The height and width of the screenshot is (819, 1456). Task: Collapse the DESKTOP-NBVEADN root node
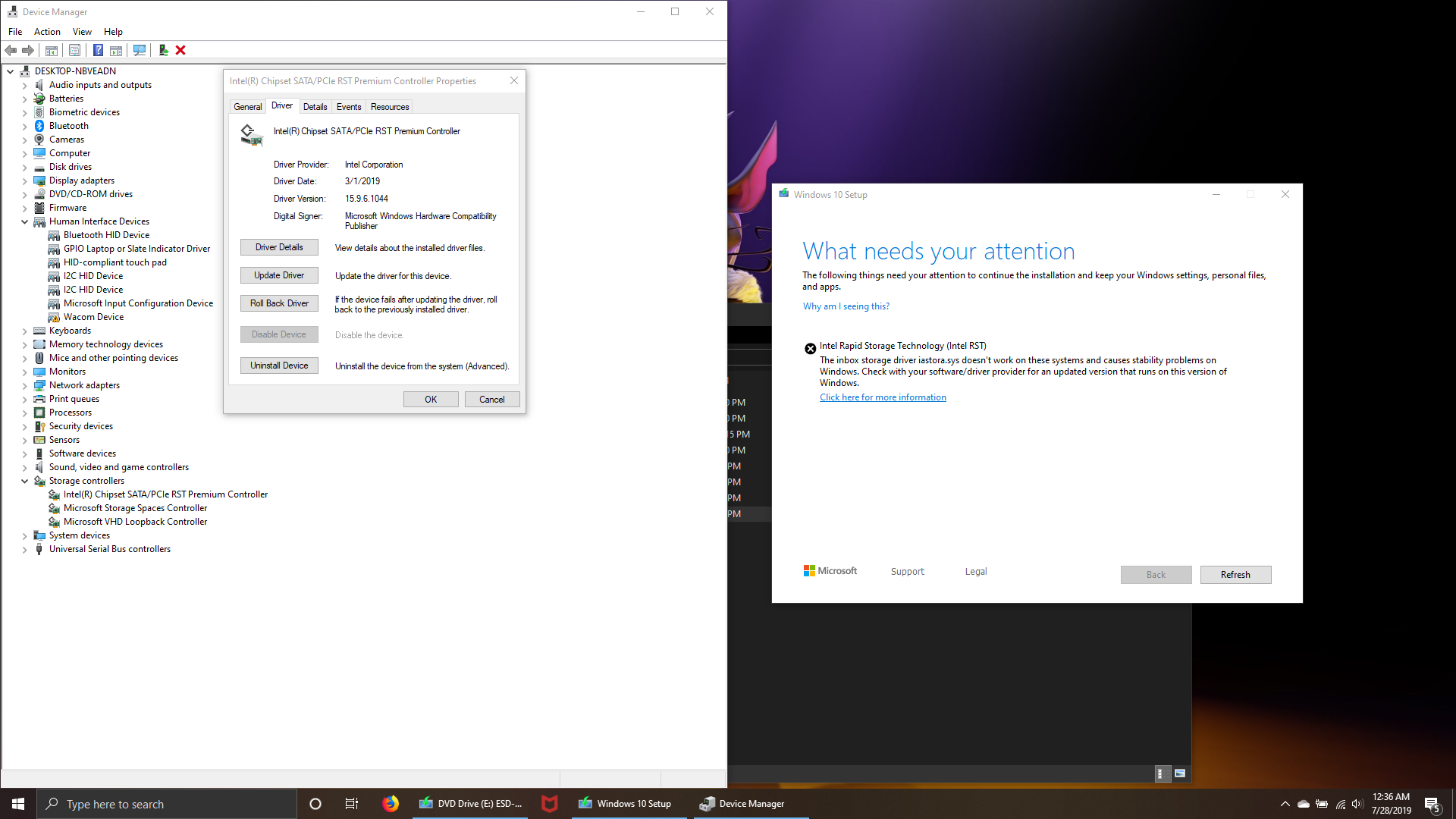[10, 71]
